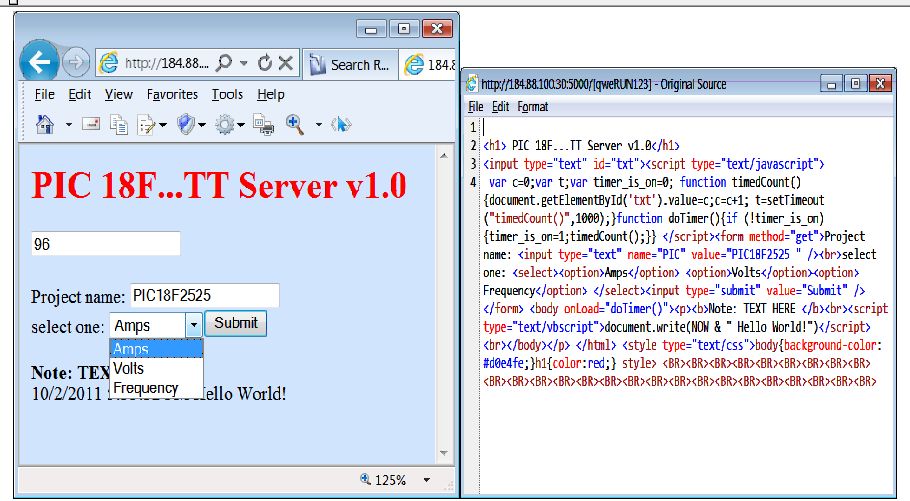Select Frequency option in the list
Screen dimensions: 910x501
[x=145, y=388]
